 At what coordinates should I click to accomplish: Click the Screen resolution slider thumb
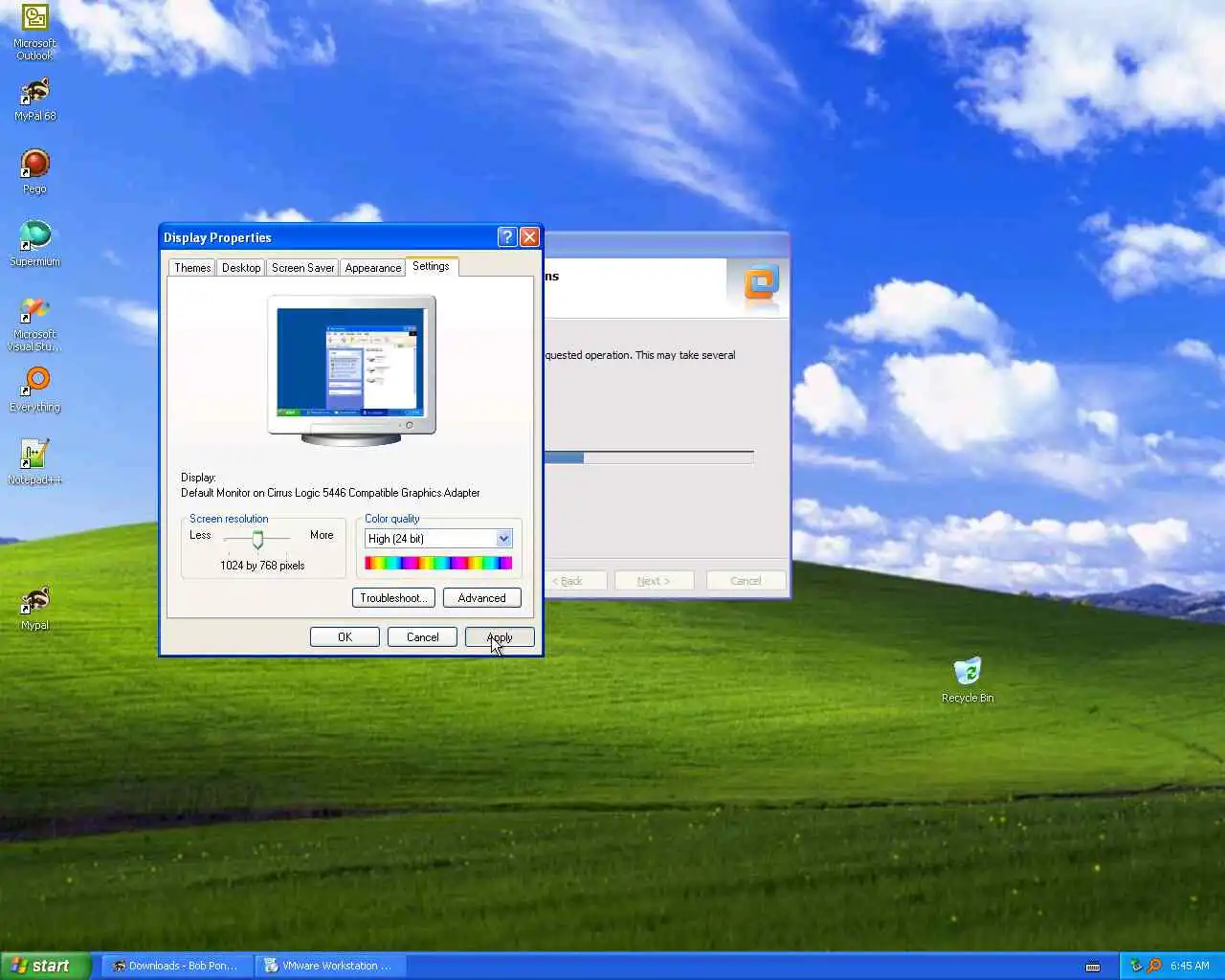tap(257, 540)
